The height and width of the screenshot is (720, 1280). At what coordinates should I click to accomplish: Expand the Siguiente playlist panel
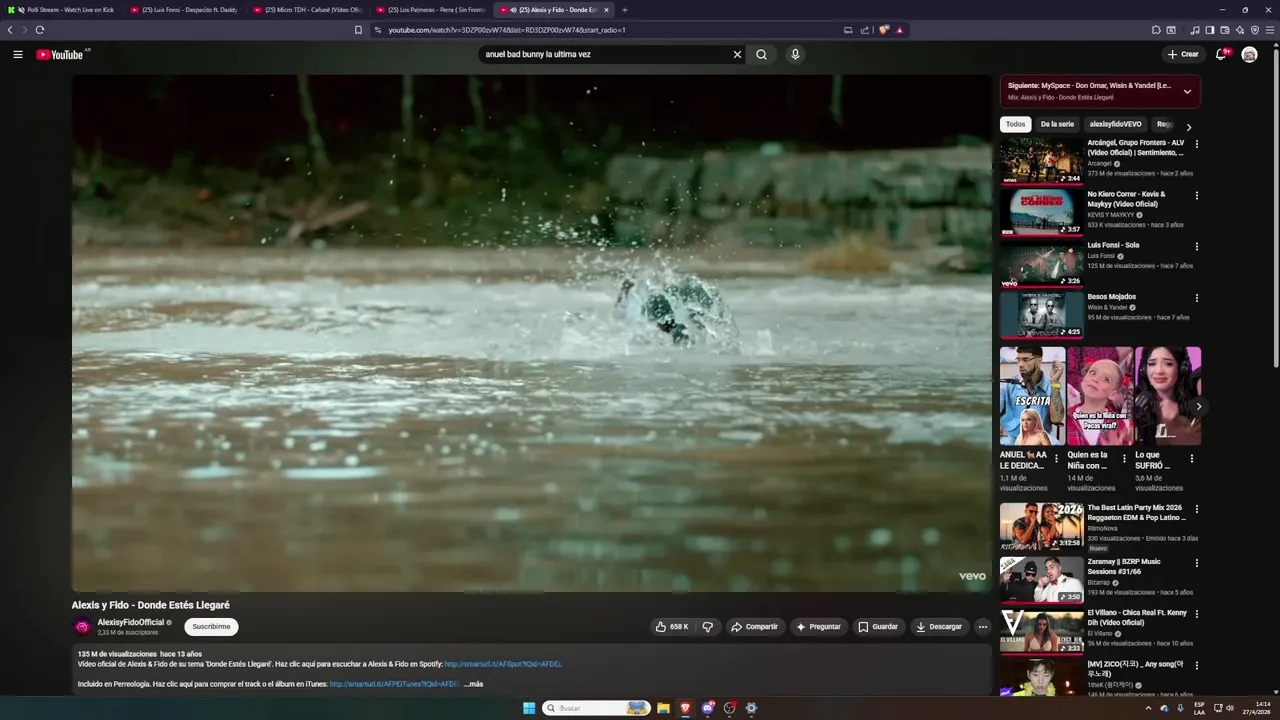[1187, 91]
